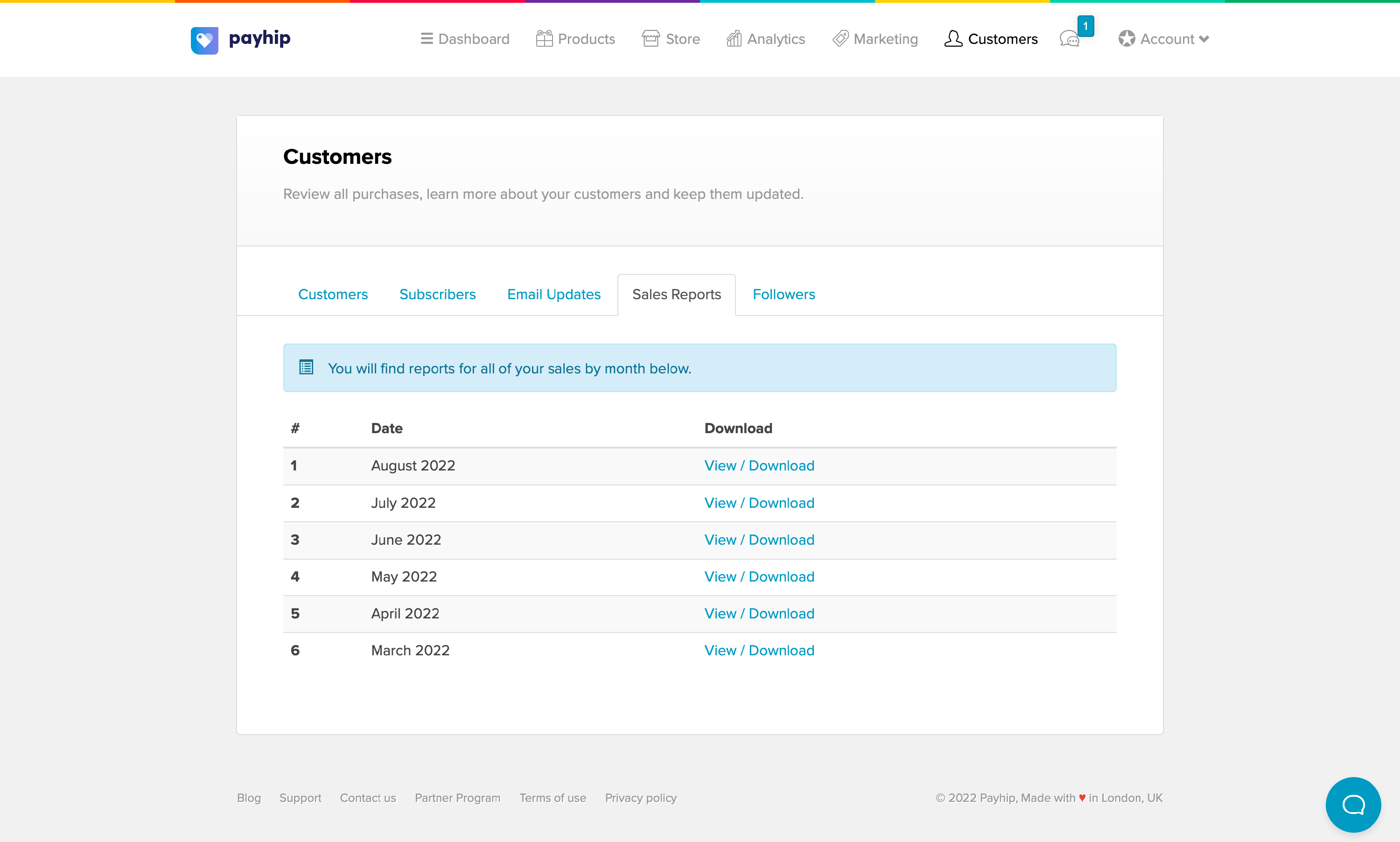Screen dimensions: 1400x842
Task: Open the live chat widget button
Action: click(x=1353, y=805)
